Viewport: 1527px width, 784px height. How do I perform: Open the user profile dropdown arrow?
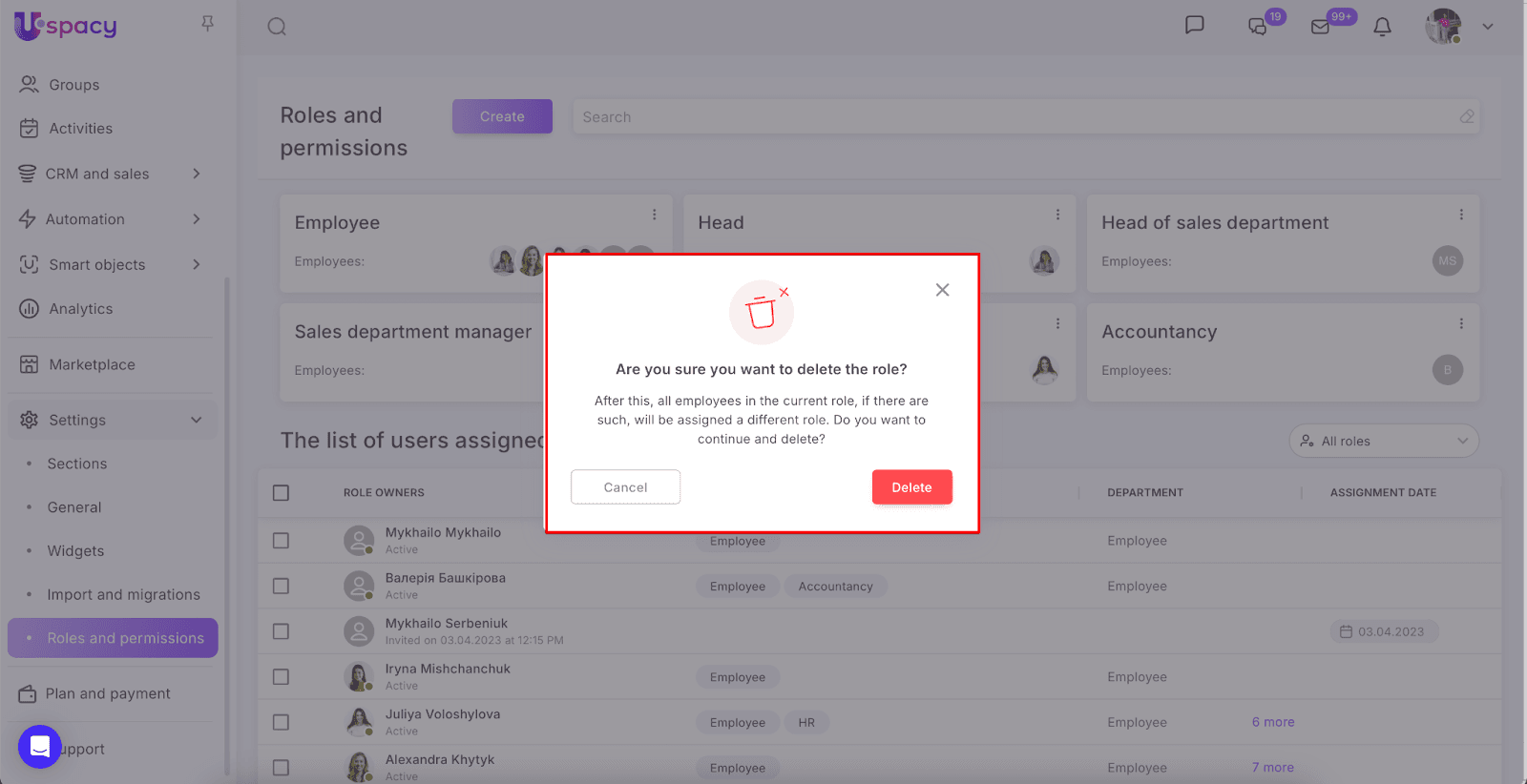[1487, 27]
